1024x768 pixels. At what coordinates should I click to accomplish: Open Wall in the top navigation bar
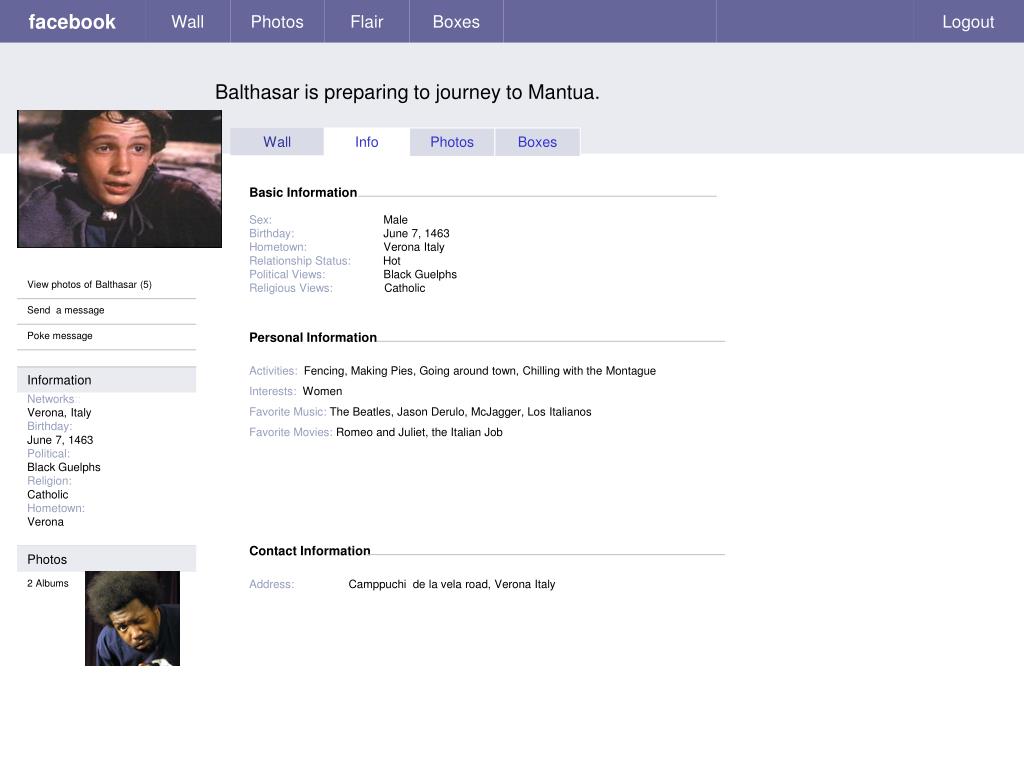(x=187, y=22)
